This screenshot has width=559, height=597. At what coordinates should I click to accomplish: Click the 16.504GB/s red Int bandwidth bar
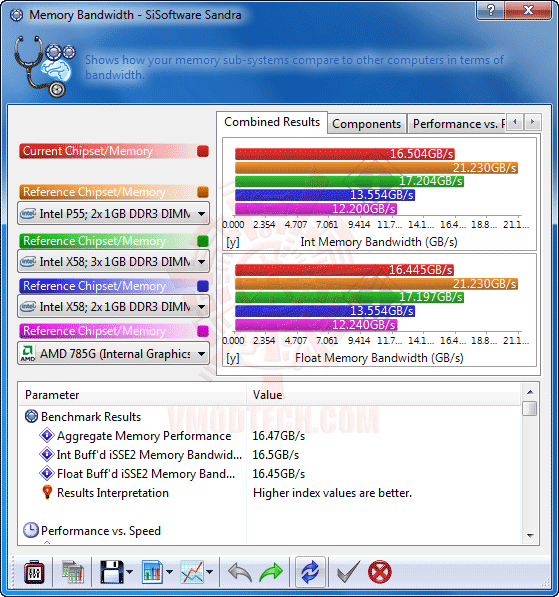point(345,154)
